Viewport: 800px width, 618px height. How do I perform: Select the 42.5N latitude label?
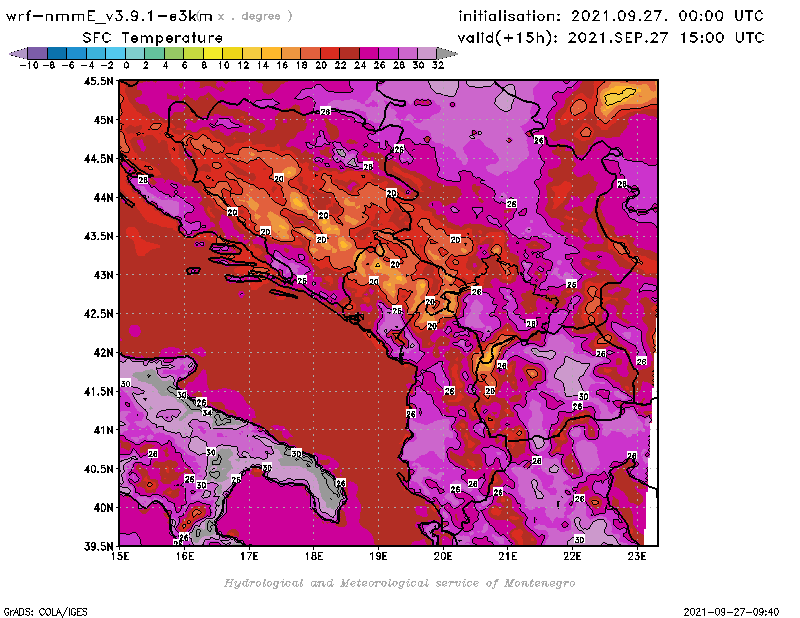pyautogui.click(x=98, y=313)
